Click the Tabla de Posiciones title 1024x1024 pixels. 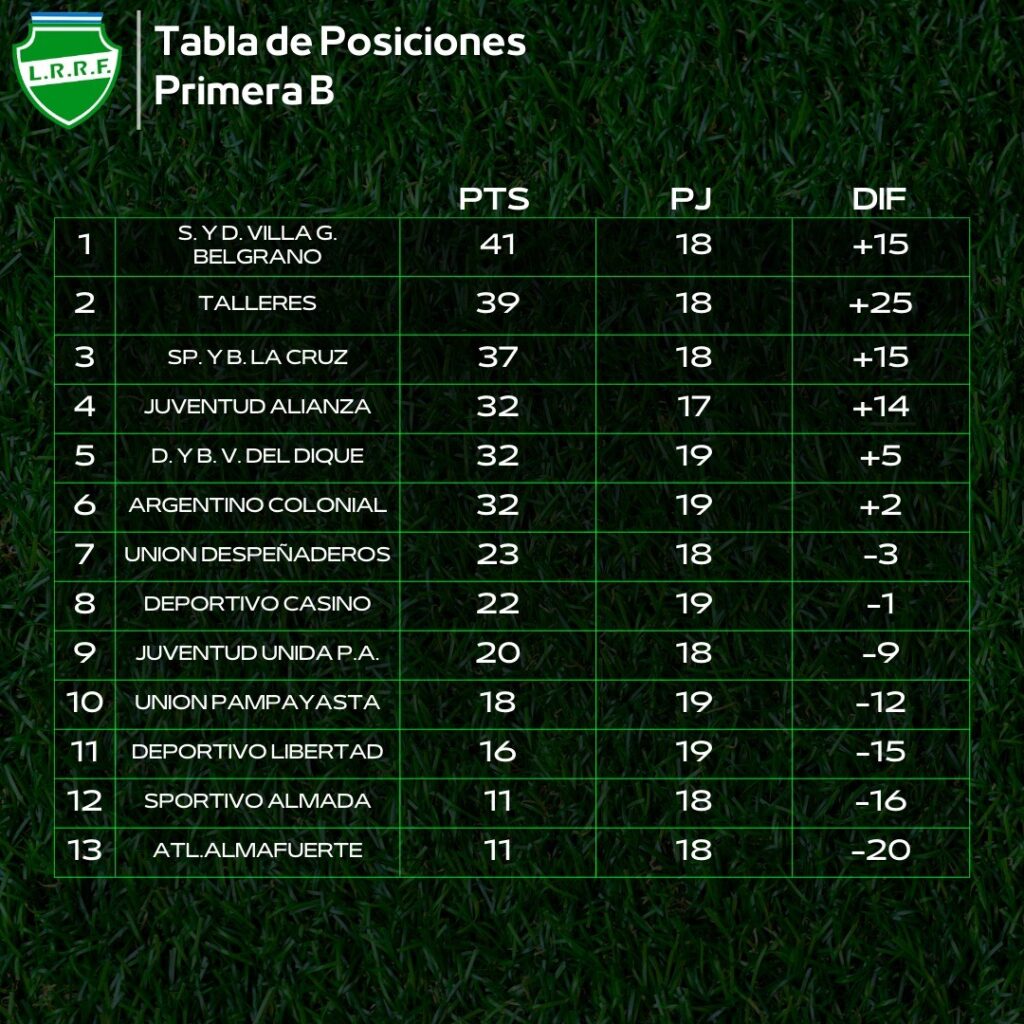[340, 42]
